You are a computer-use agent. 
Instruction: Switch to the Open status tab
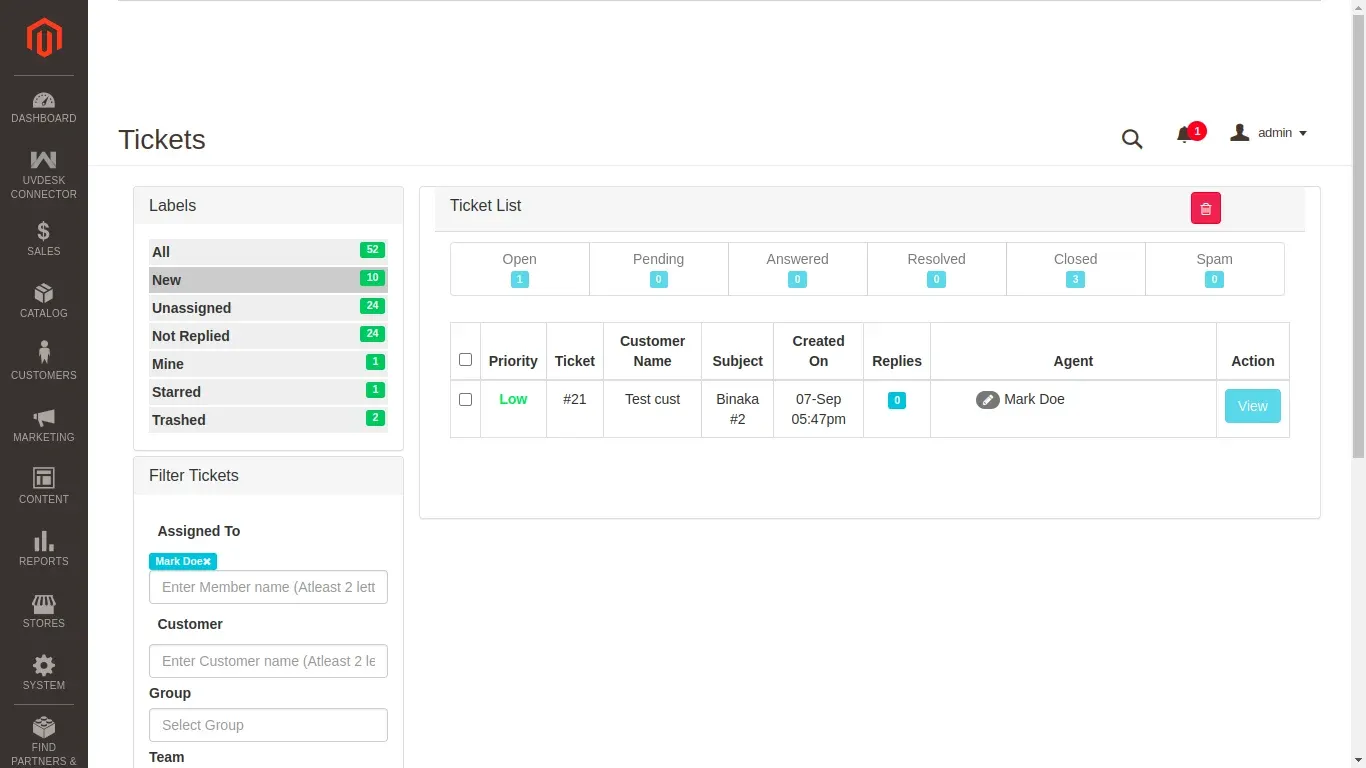click(520, 269)
